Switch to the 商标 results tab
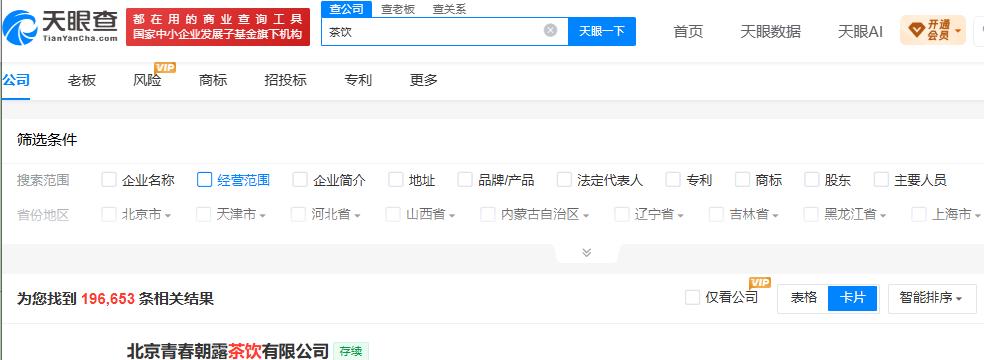This screenshot has height=360, width=984. click(213, 80)
